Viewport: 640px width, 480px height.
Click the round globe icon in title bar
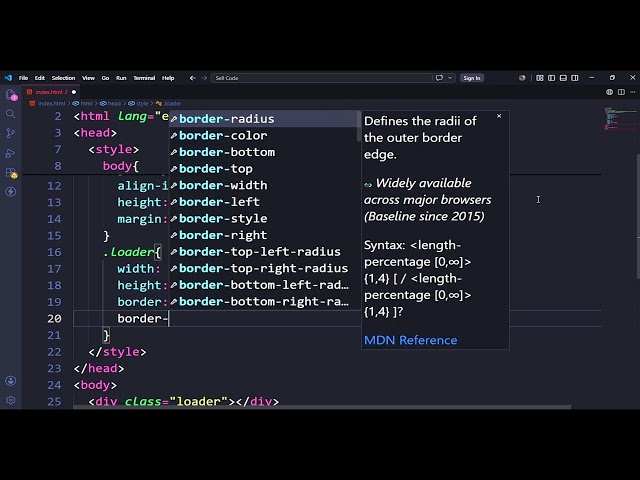tap(522, 78)
